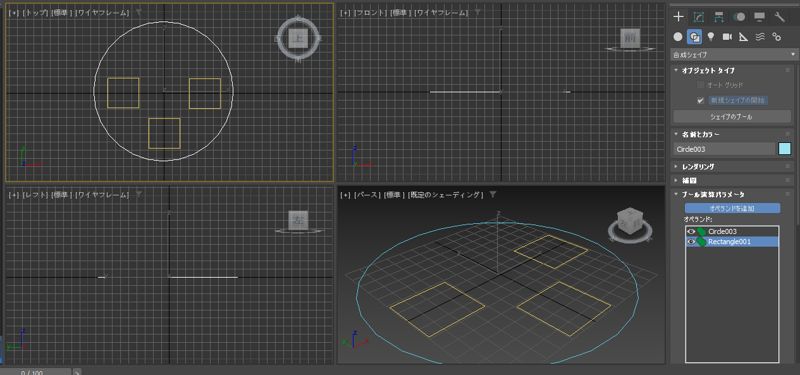Viewport: 800px width, 375px height.
Task: Open the Display panel tab
Action: [759, 17]
